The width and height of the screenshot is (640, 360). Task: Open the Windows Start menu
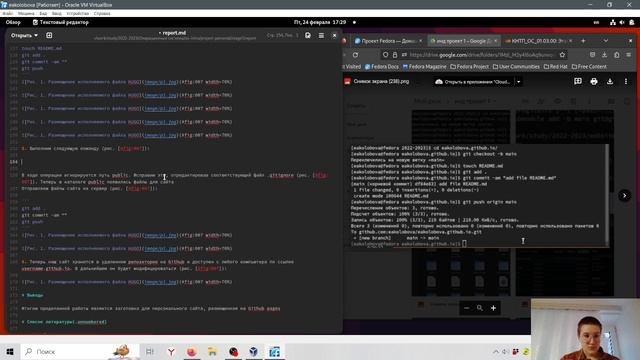10,351
